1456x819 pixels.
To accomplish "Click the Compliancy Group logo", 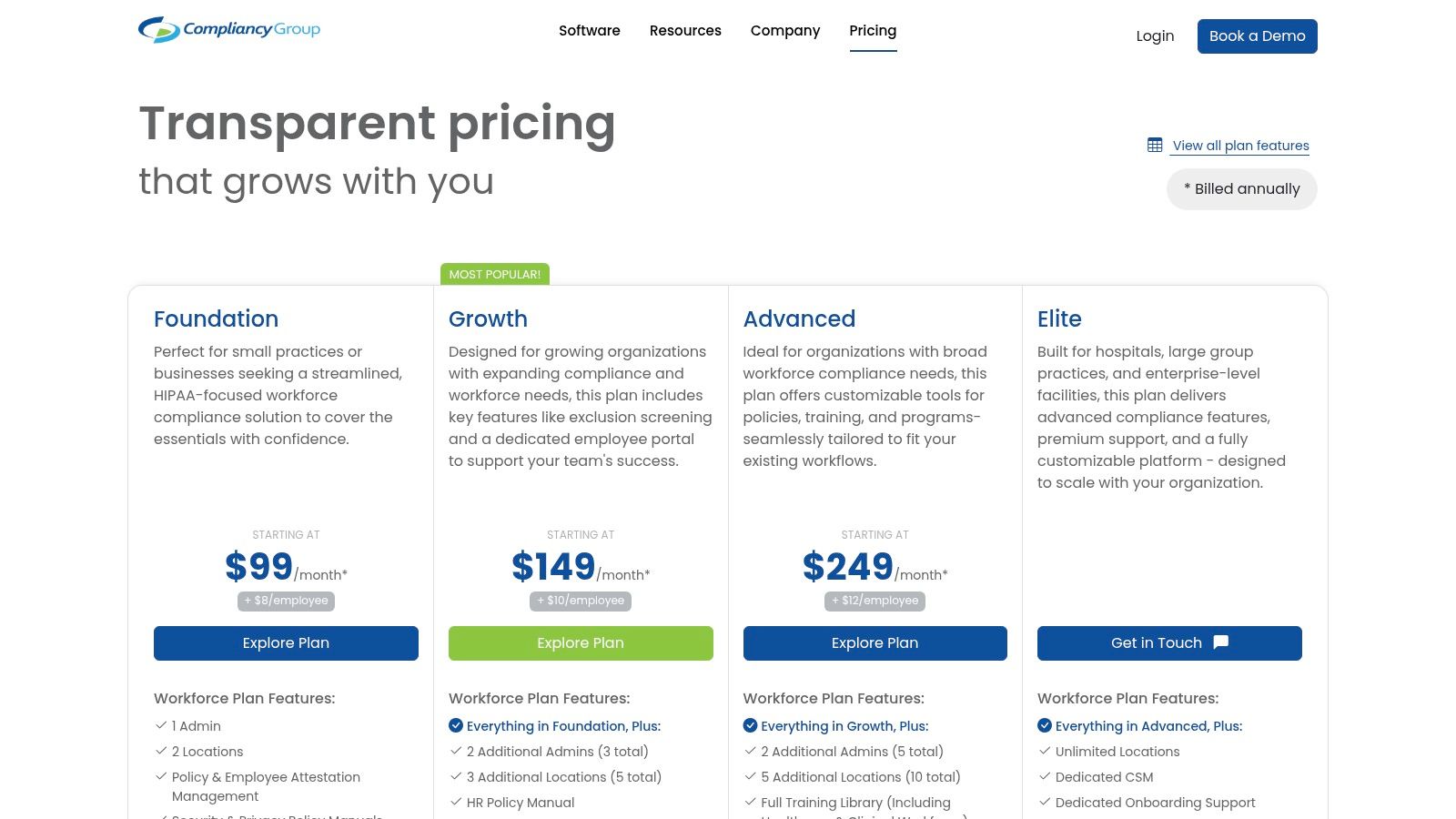I will coord(229,30).
